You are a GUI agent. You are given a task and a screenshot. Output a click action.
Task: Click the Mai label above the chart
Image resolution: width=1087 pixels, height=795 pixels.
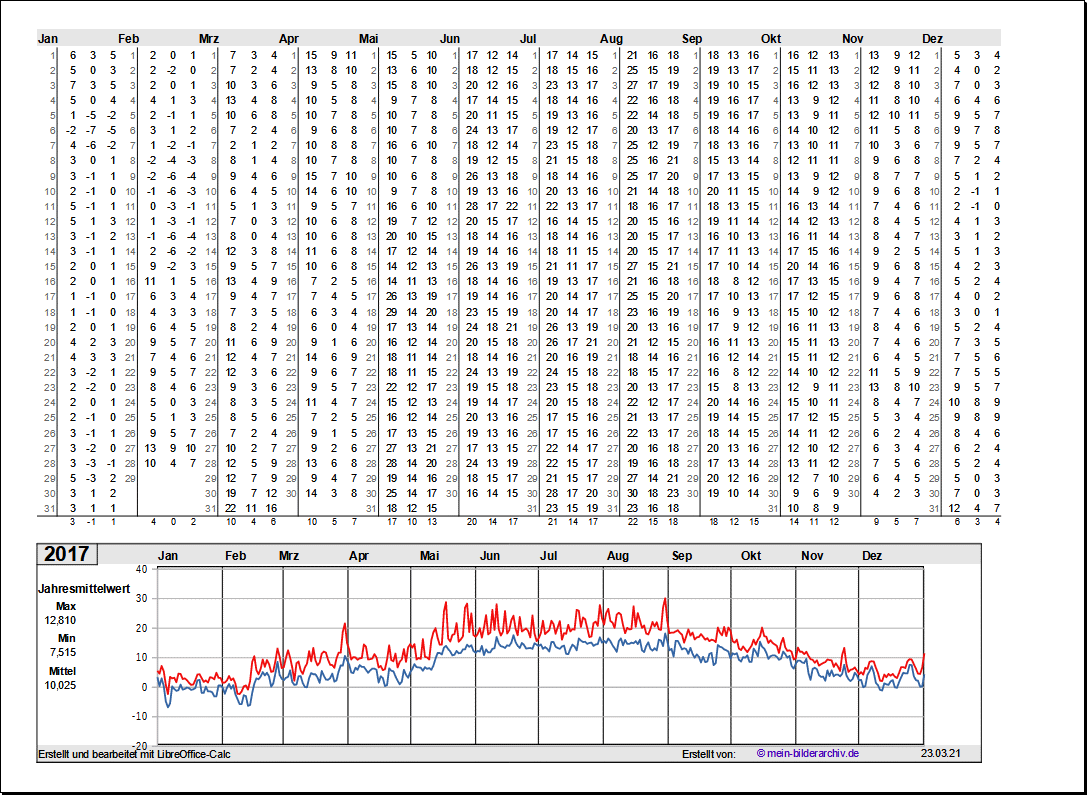click(x=430, y=556)
